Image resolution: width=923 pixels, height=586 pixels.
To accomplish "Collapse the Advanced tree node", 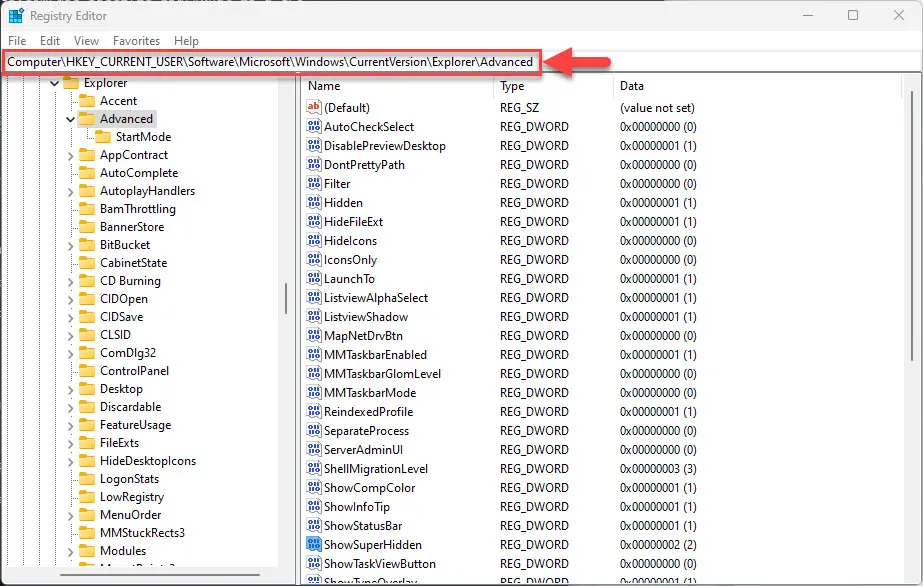I will [71, 119].
